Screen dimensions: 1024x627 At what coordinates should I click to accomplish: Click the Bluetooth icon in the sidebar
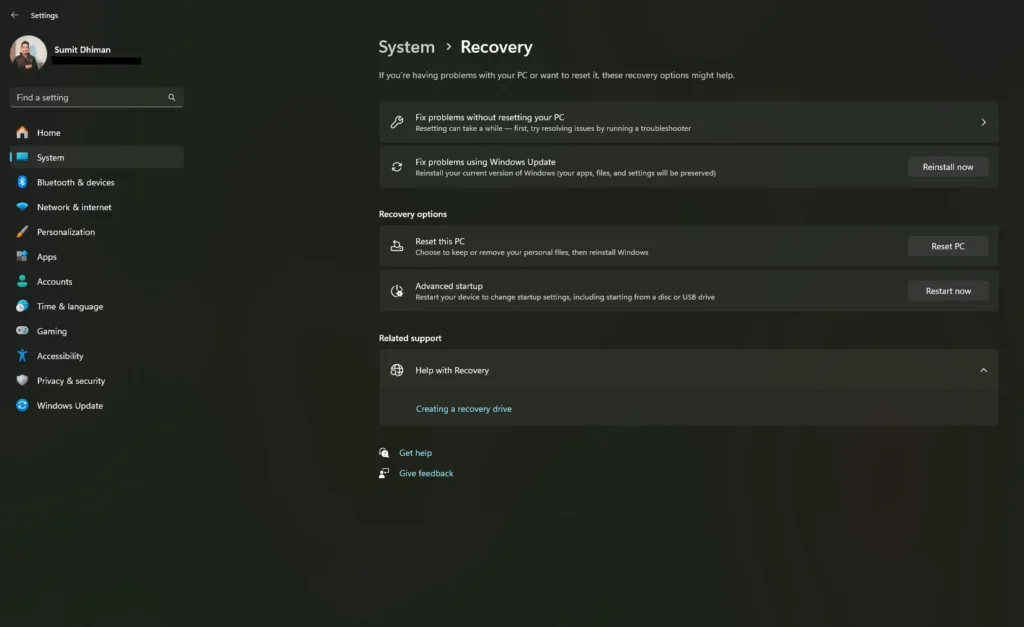22,182
